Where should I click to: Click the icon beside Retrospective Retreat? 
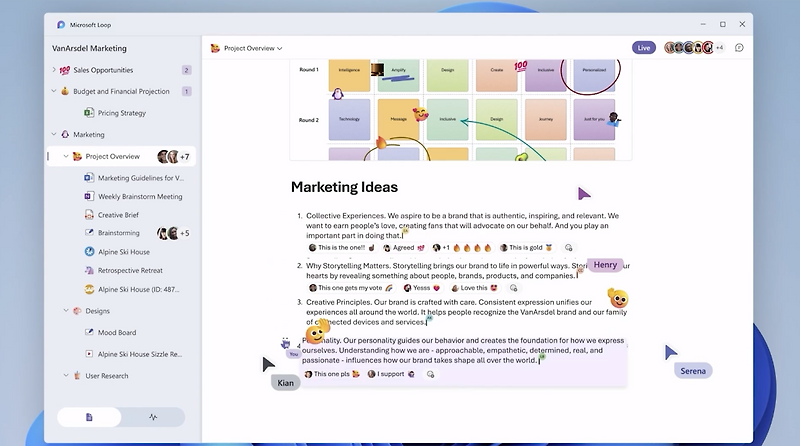(89, 270)
